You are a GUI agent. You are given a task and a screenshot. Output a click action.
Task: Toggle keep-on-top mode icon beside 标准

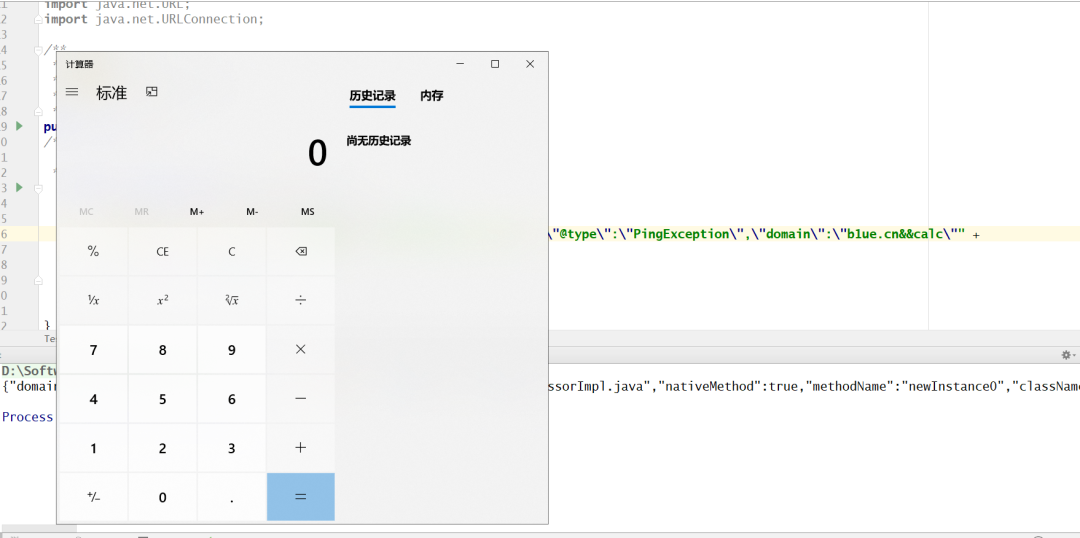152,92
